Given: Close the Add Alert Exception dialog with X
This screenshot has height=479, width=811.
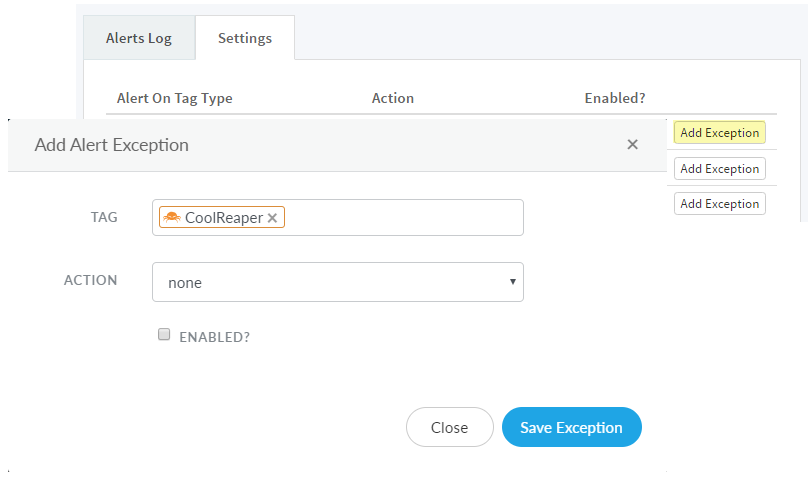Looking at the screenshot, I should pyautogui.click(x=632, y=145).
